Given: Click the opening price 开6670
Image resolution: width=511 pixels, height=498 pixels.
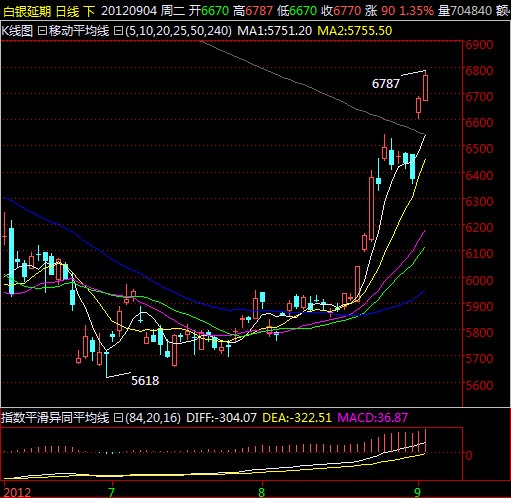Looking at the screenshot, I should 209,11.
